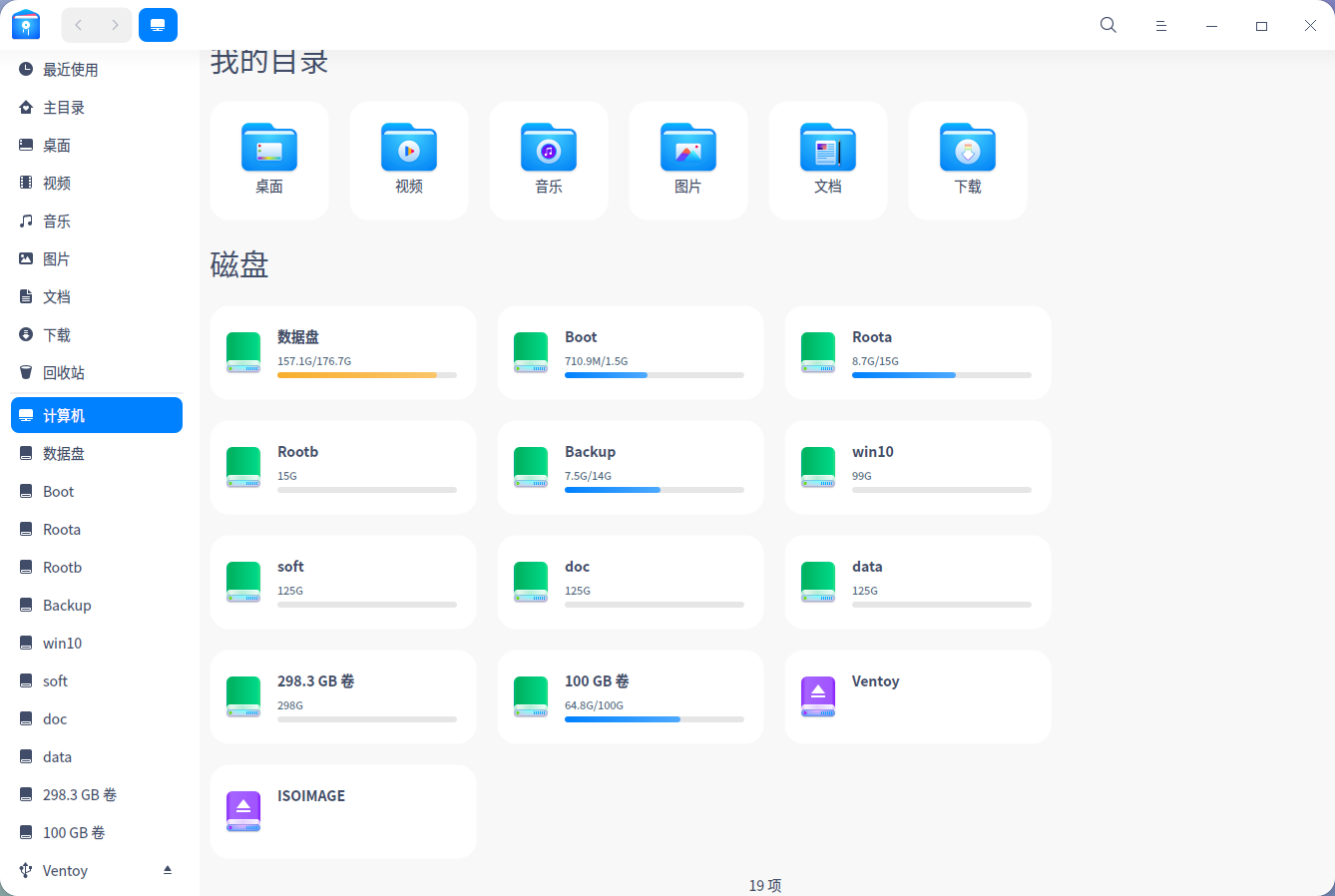Screen dimensions: 1335x896
Task: Open soft in the sidebar
Action: [97, 681]
